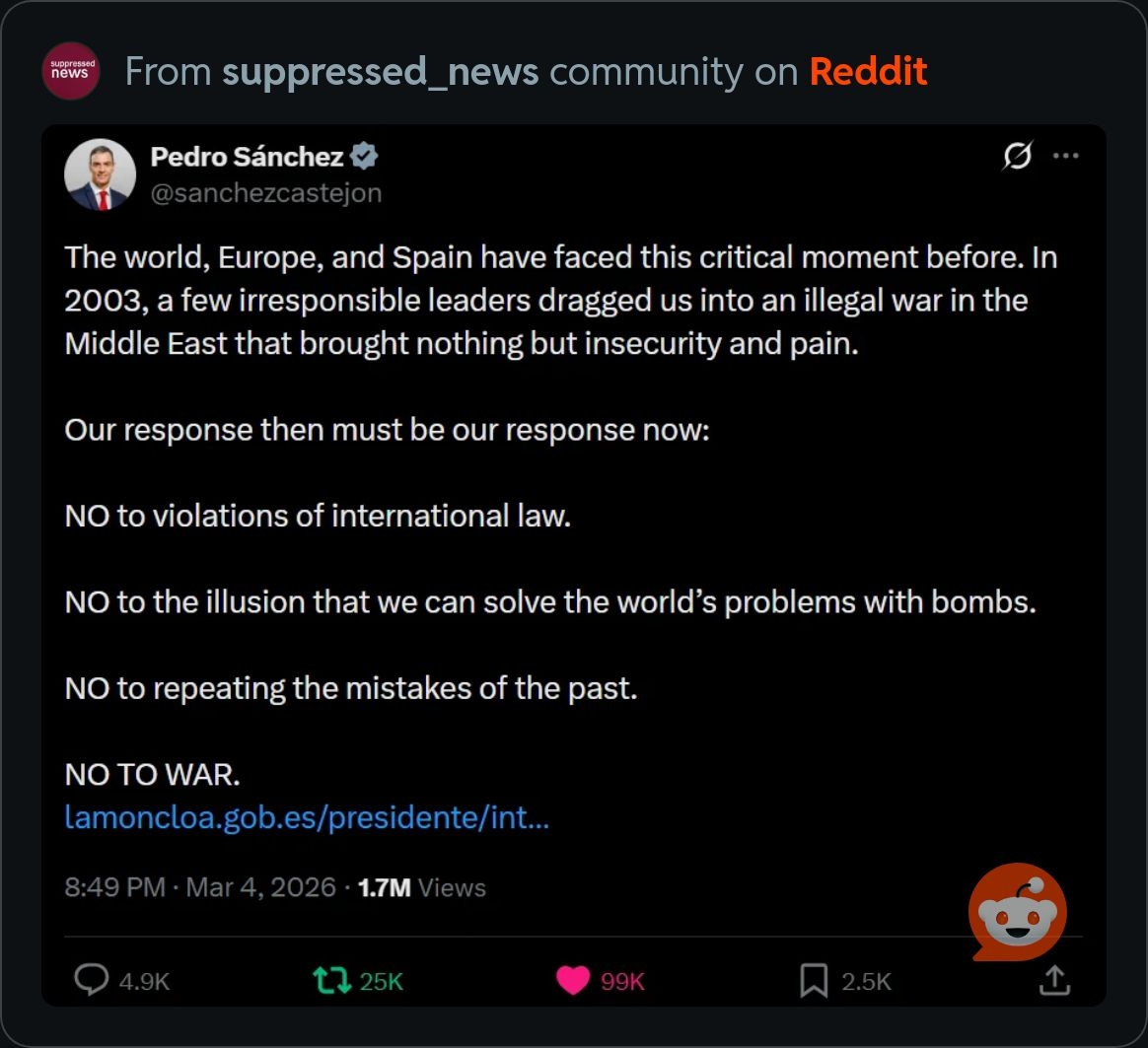Bookmark the tweet with the bookmark icon
Screen dimensions: 1148x1048
pos(814,980)
